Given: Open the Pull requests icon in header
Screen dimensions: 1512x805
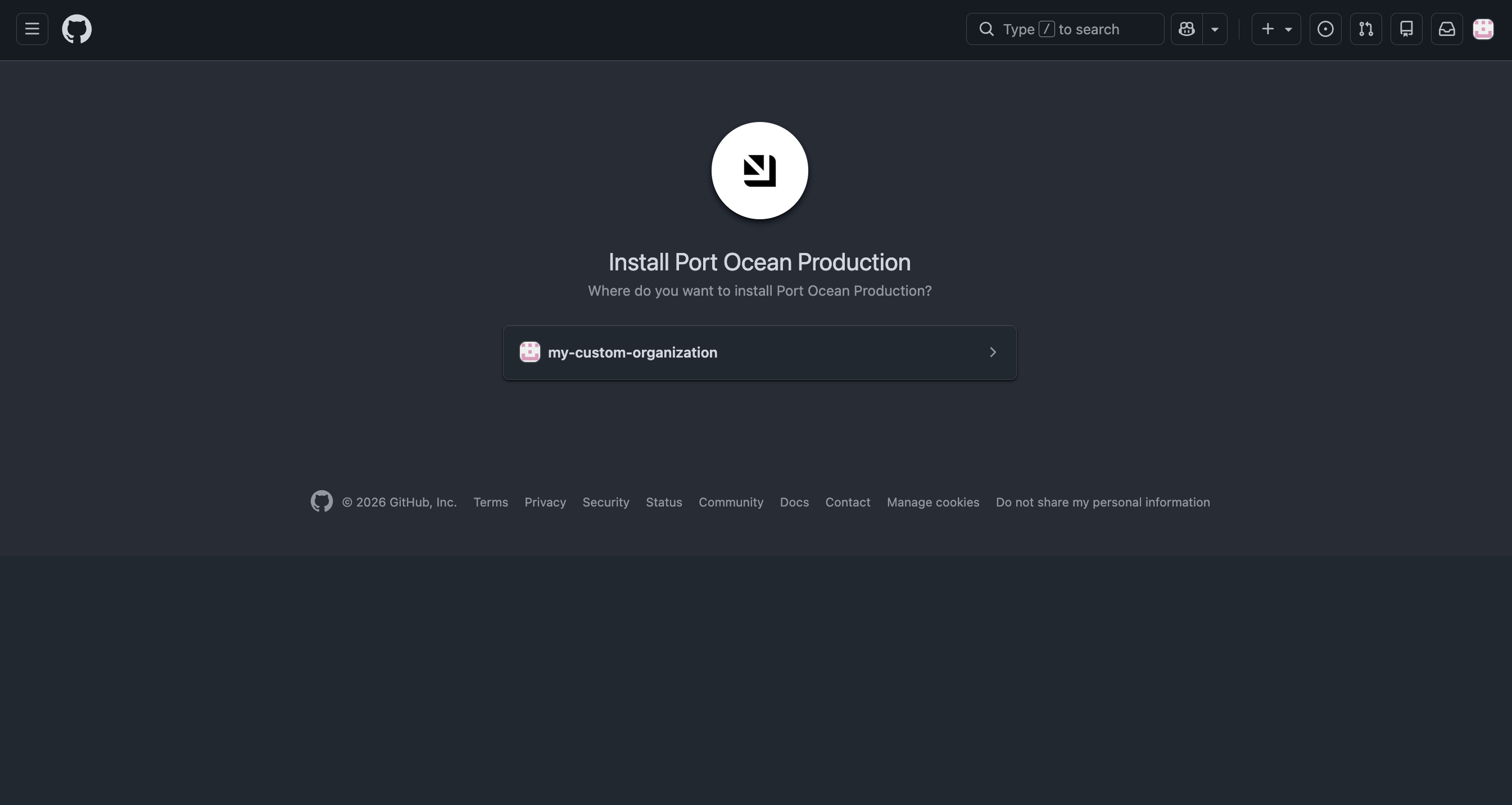Looking at the screenshot, I should [1366, 29].
